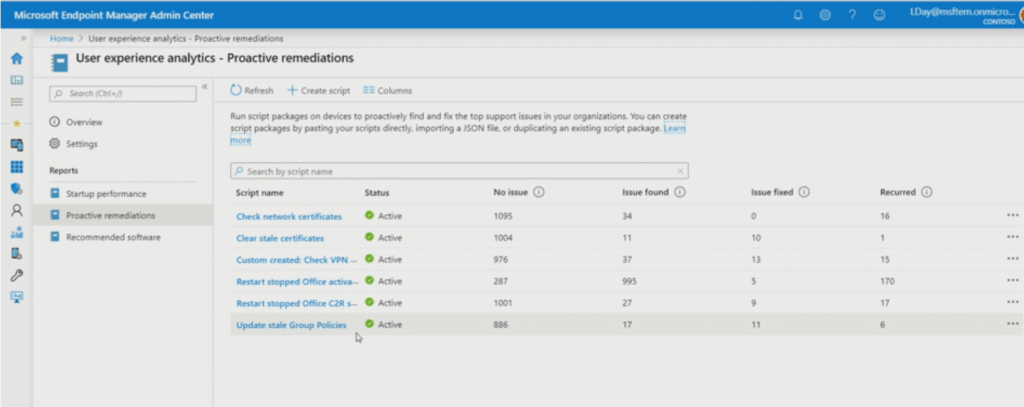Open more options for Clear stale certificates
The width and height of the screenshot is (1024, 407).
(1012, 236)
